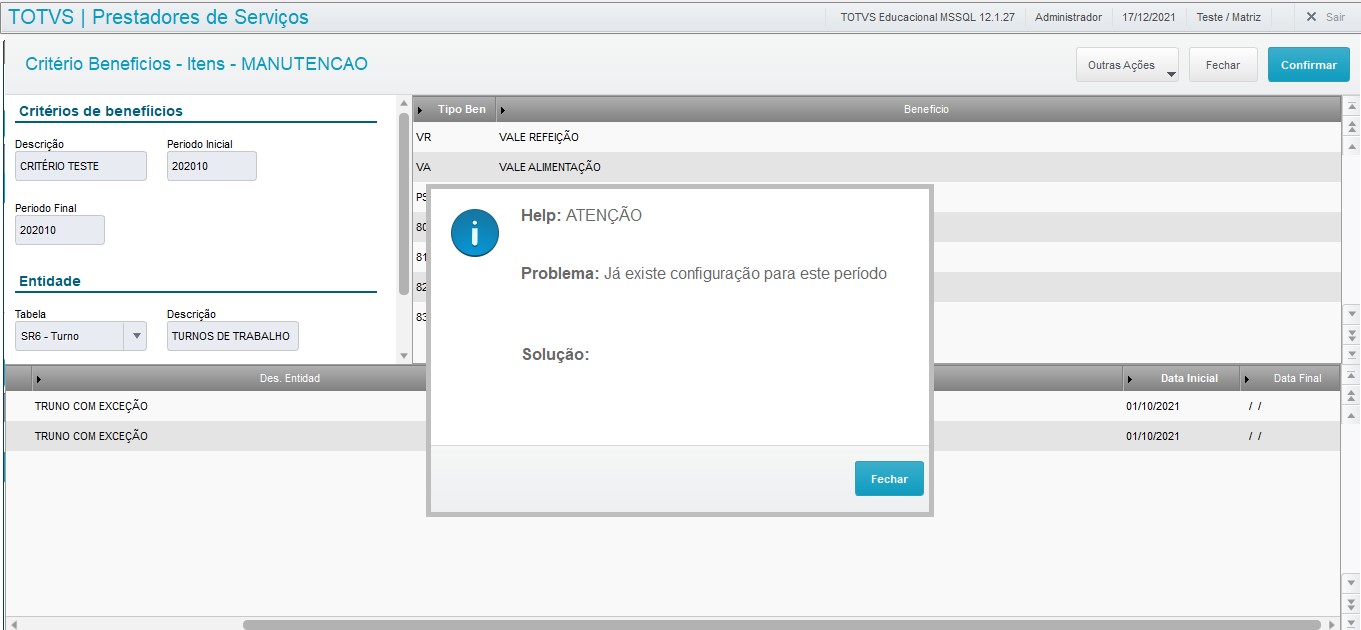Click Sair to exit the application
The image size is (1361, 630).
pos(1324,17)
